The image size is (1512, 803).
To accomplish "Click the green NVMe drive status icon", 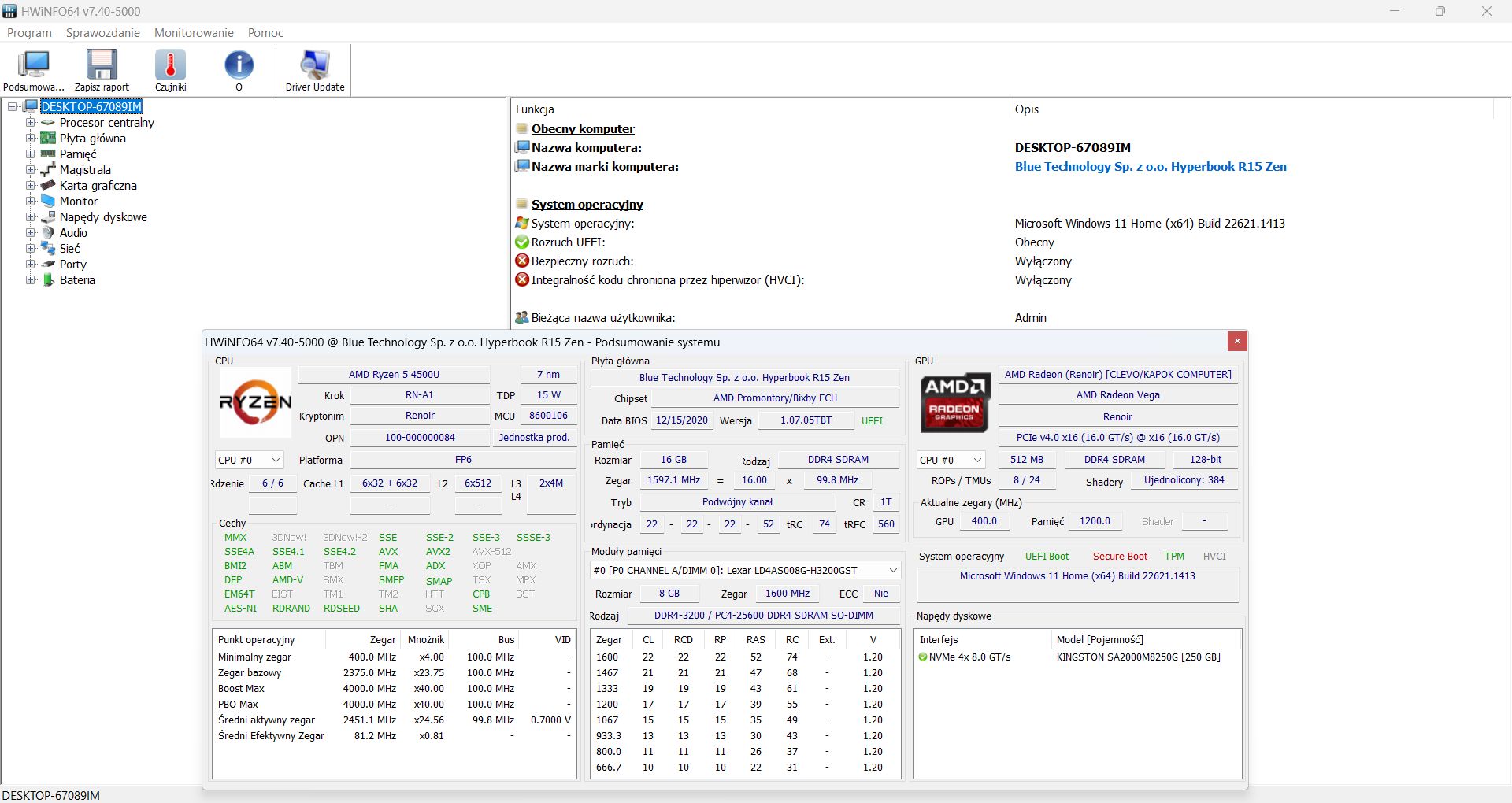I will click(x=923, y=657).
